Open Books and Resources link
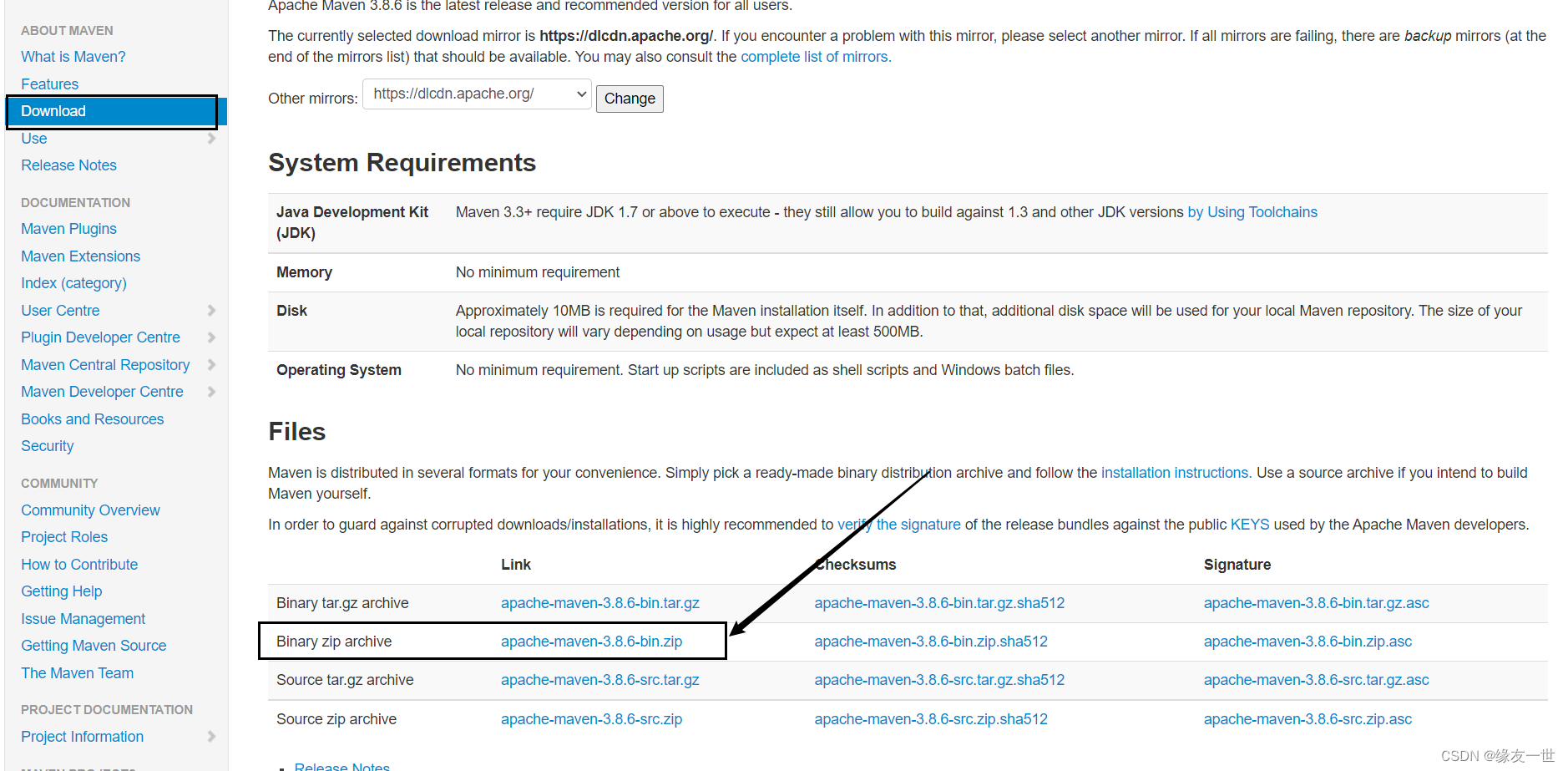Viewport: 1568px width, 771px height. [x=92, y=419]
